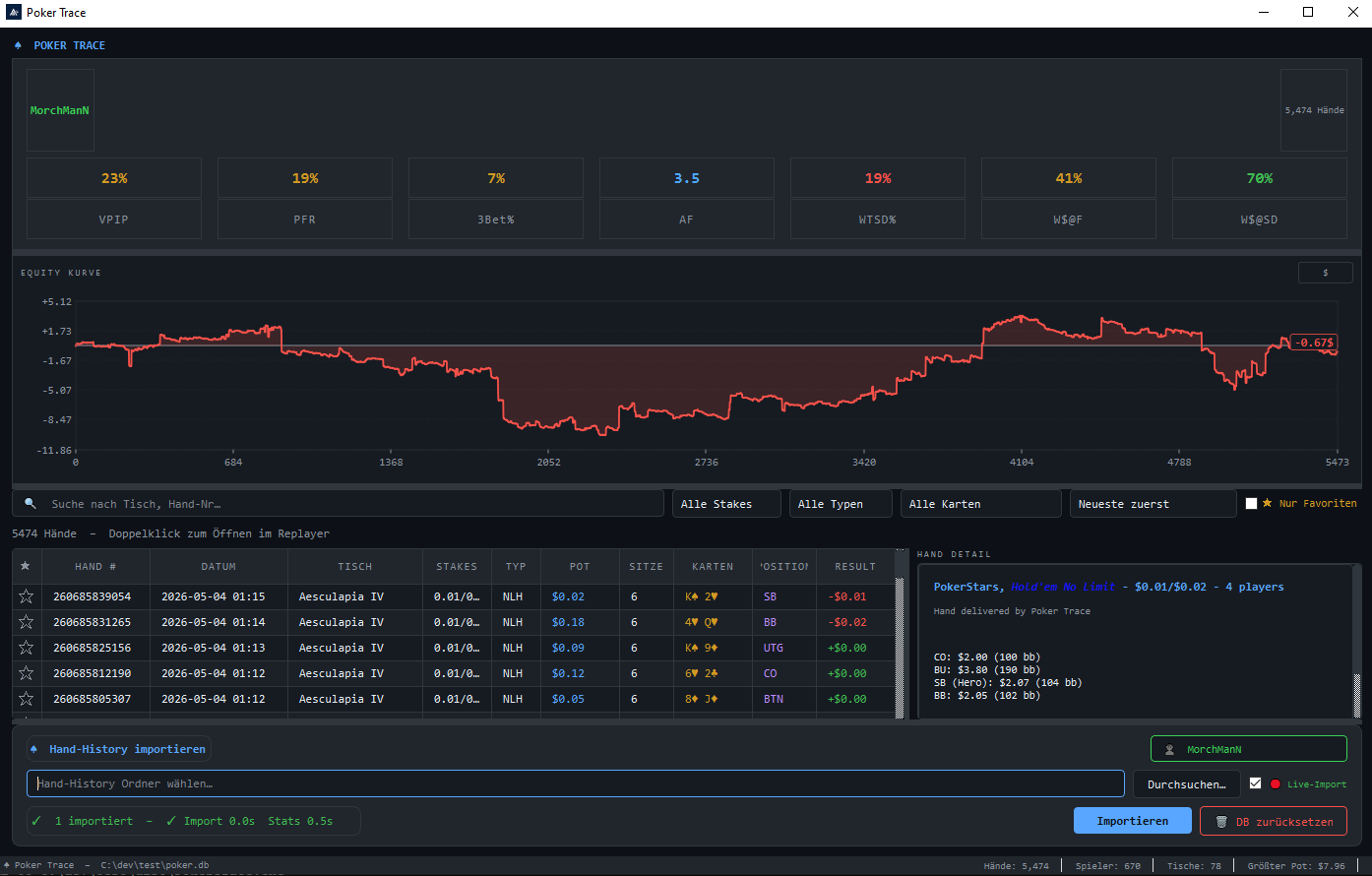Sort by STAKES column header
This screenshot has width=1372, height=876.
point(457,566)
